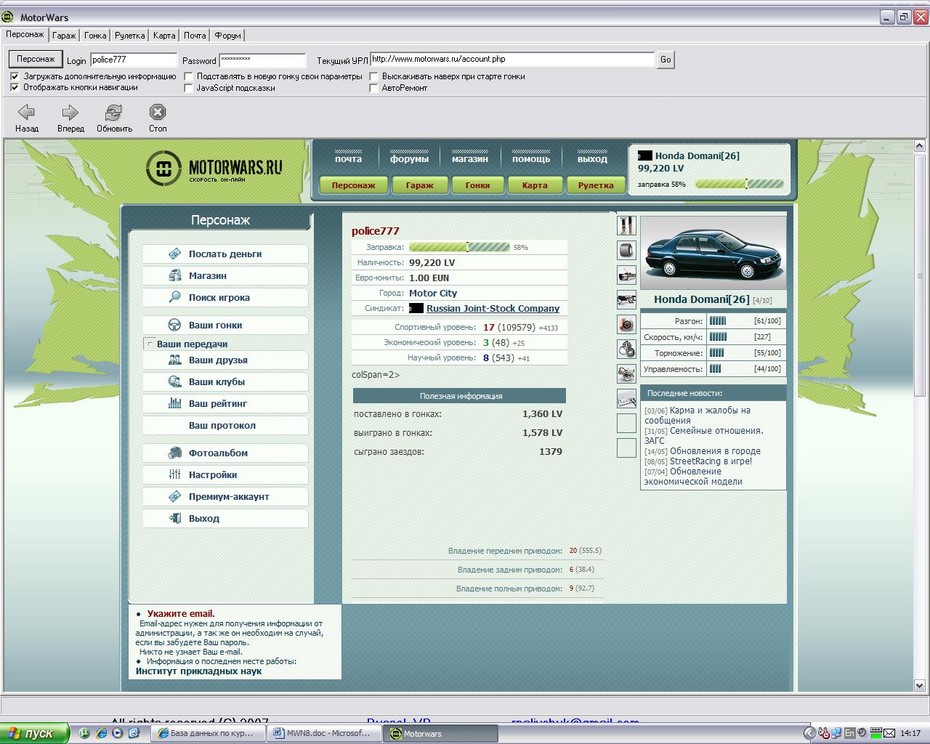The width and height of the screenshot is (930, 744).
Task: Enable the АвтоРемонт checkbox
Action: point(374,88)
